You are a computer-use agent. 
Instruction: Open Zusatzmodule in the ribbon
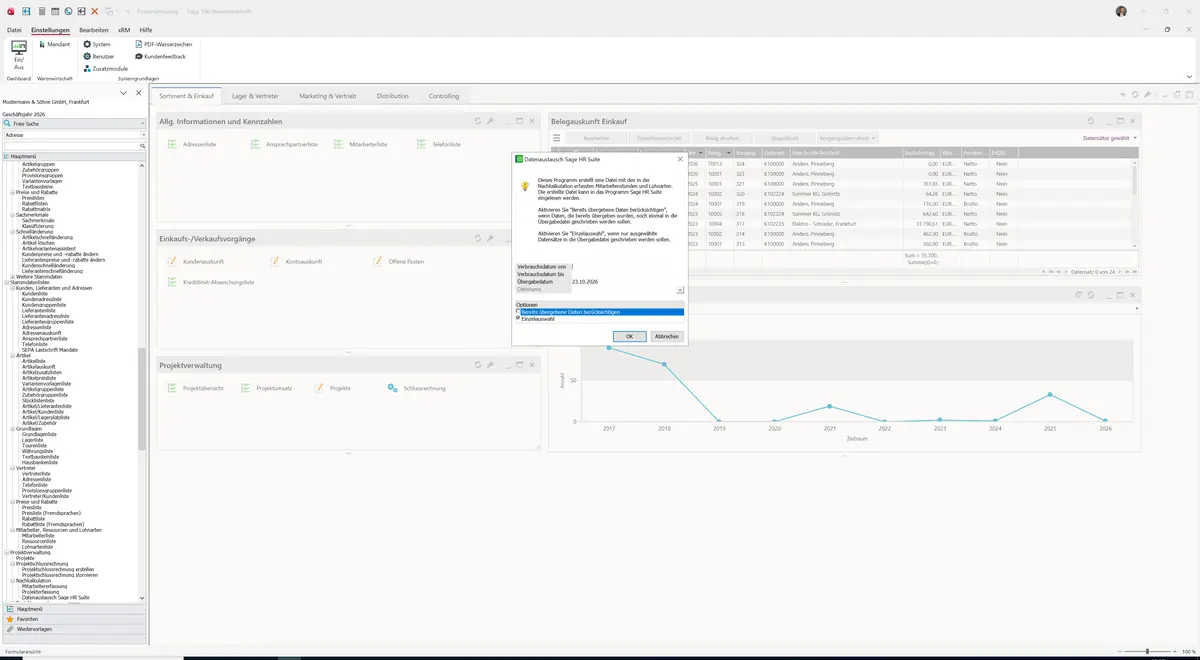(105, 68)
